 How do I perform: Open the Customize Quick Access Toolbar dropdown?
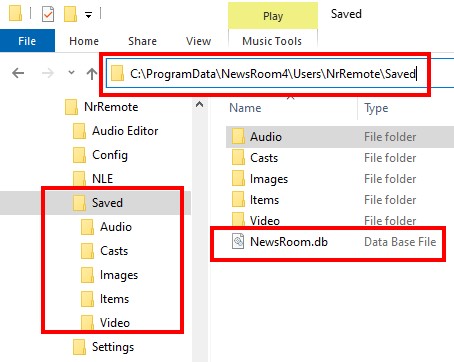coord(88,15)
